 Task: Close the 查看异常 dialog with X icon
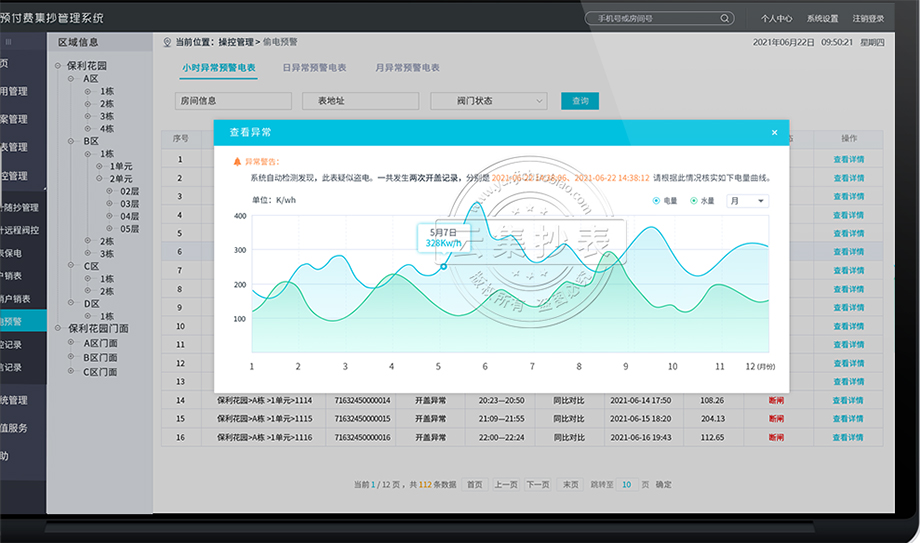point(774,132)
